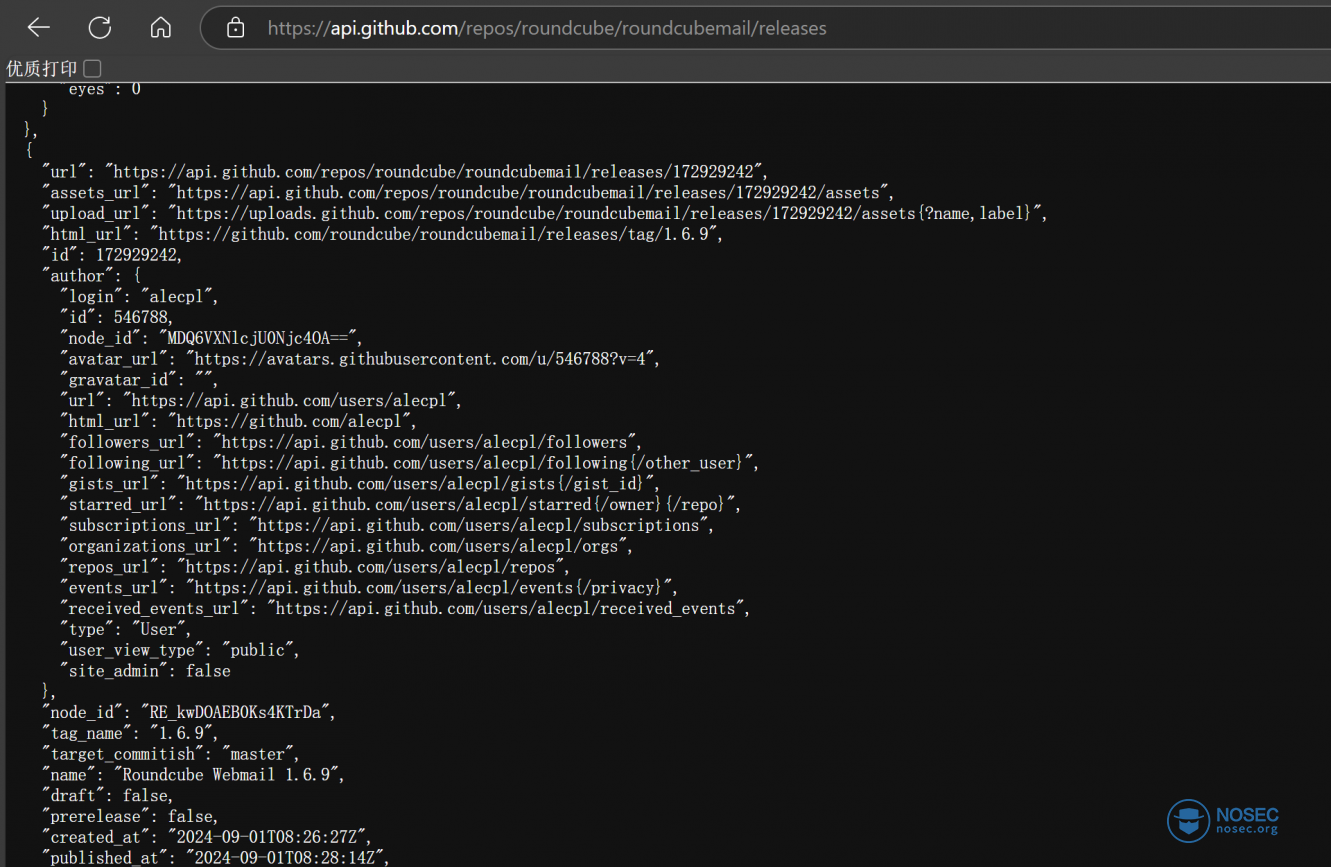Select the "type": "User" line
Viewport: 1331px width, 867px height.
point(126,629)
